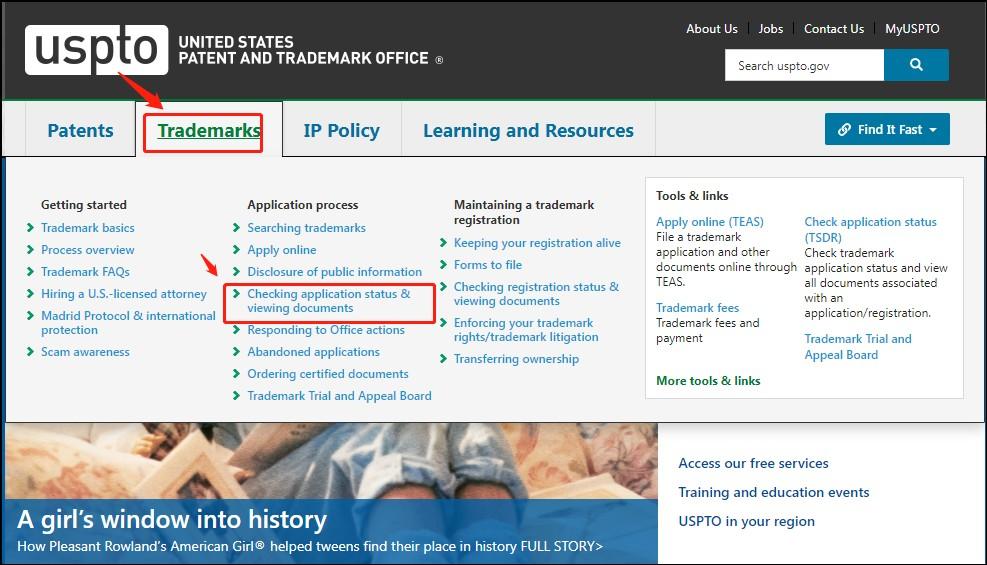This screenshot has height=565, width=987.
Task: Click Checking application status & viewing documents
Action: click(x=328, y=301)
